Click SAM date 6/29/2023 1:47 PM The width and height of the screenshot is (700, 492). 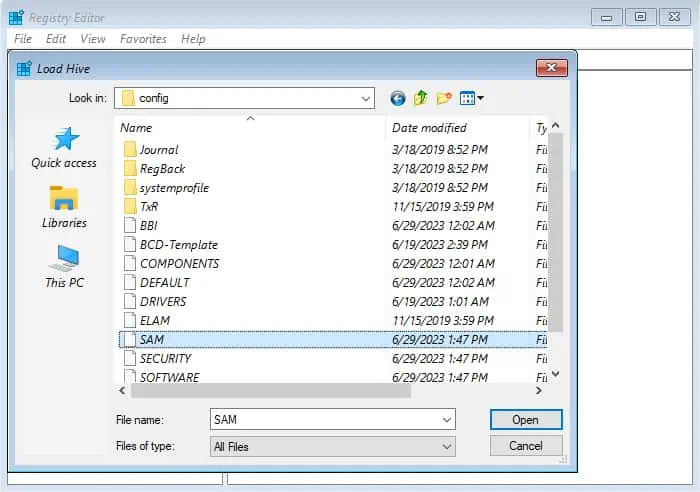tap(440, 340)
